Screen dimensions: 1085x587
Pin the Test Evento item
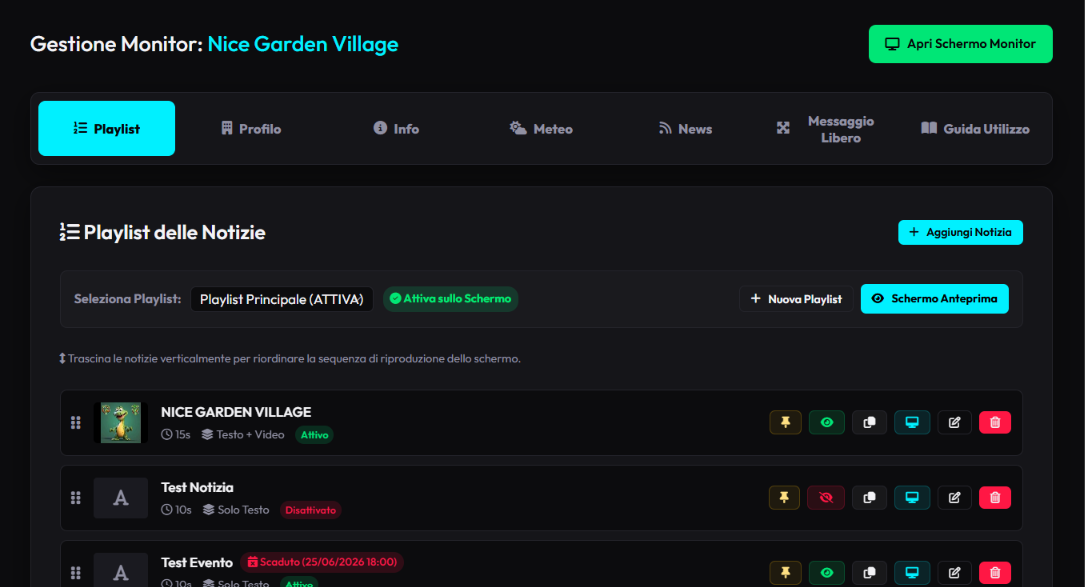[785, 572]
